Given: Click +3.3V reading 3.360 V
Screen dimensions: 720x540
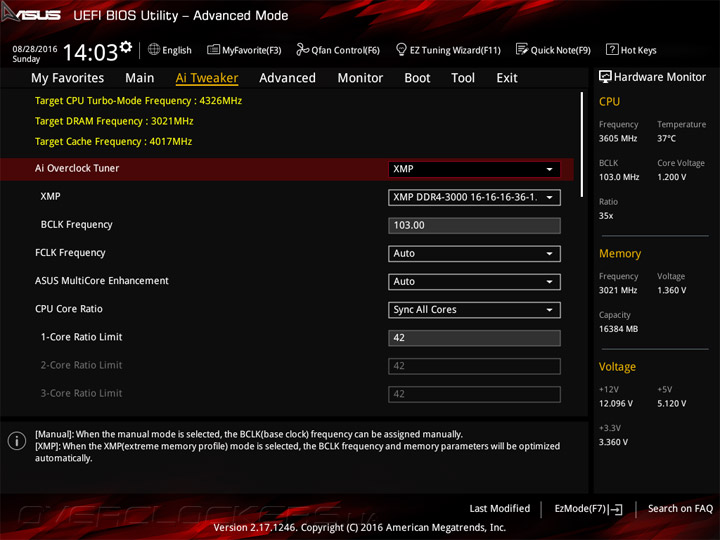Looking at the screenshot, I should point(613,442).
